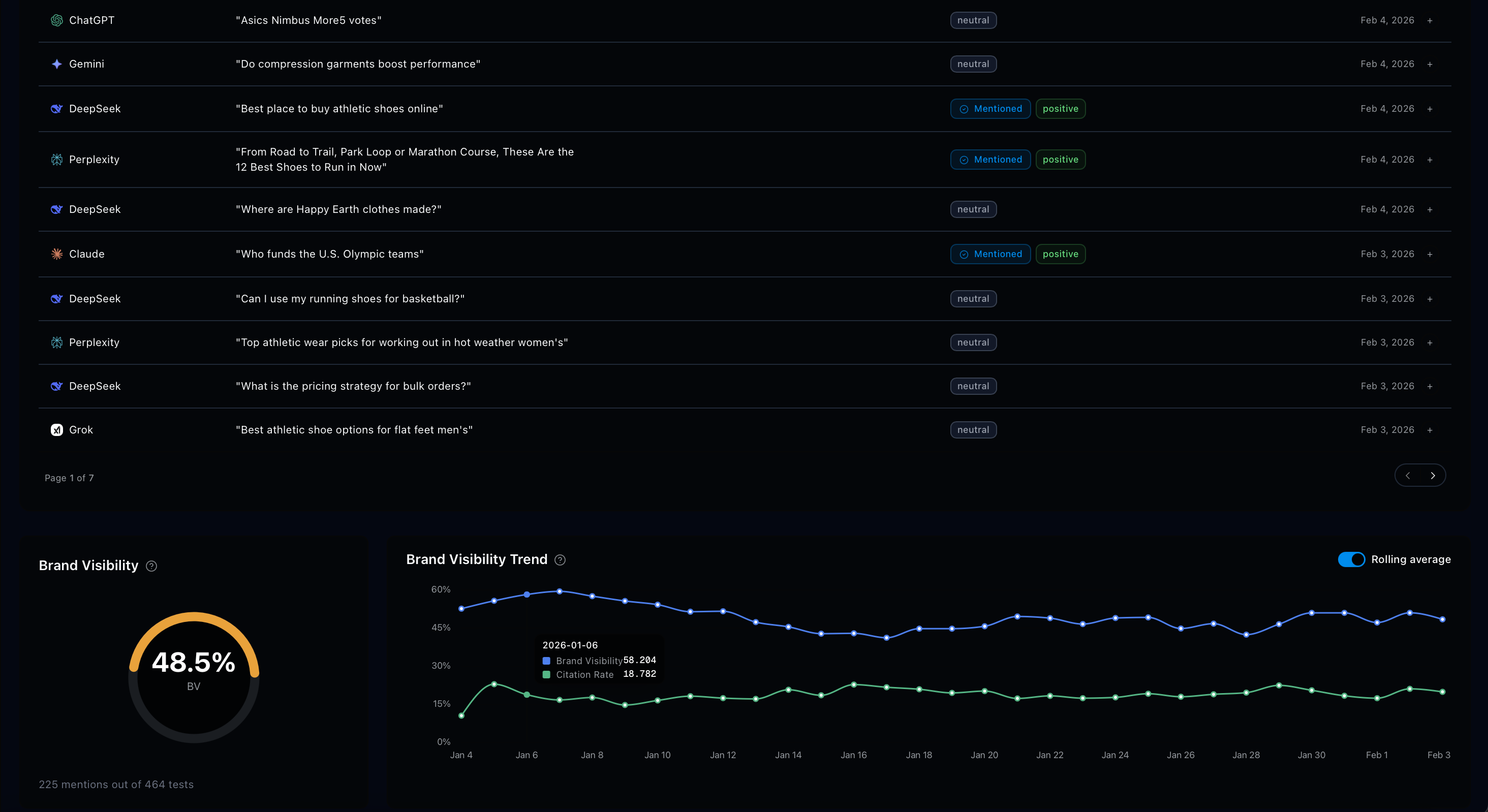Expand details for the Asics Nimbus row
The width and height of the screenshot is (1488, 812).
click(x=1430, y=20)
